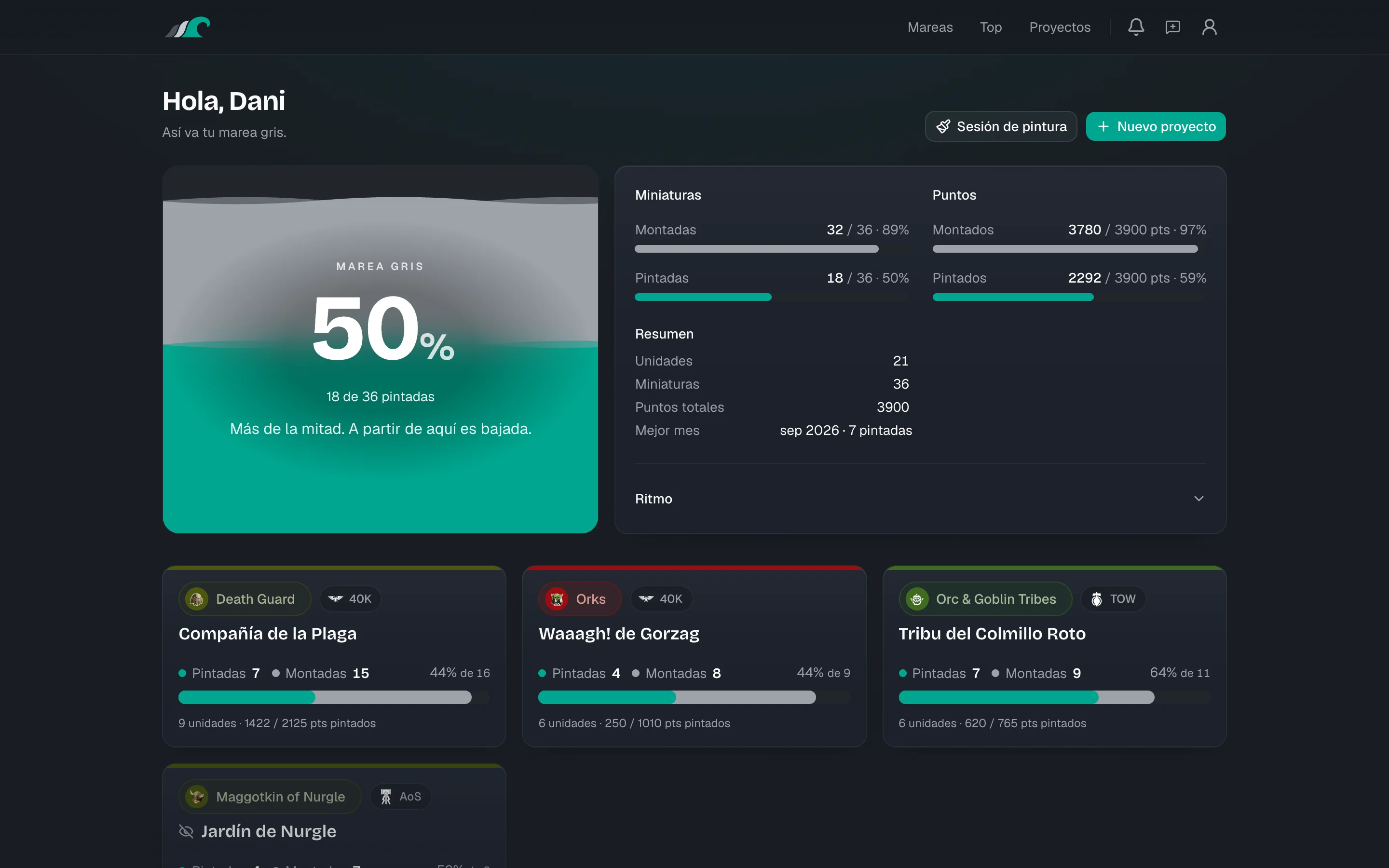1389x868 pixels.
Task: Open the notifications bell icon
Action: pyautogui.click(x=1136, y=27)
